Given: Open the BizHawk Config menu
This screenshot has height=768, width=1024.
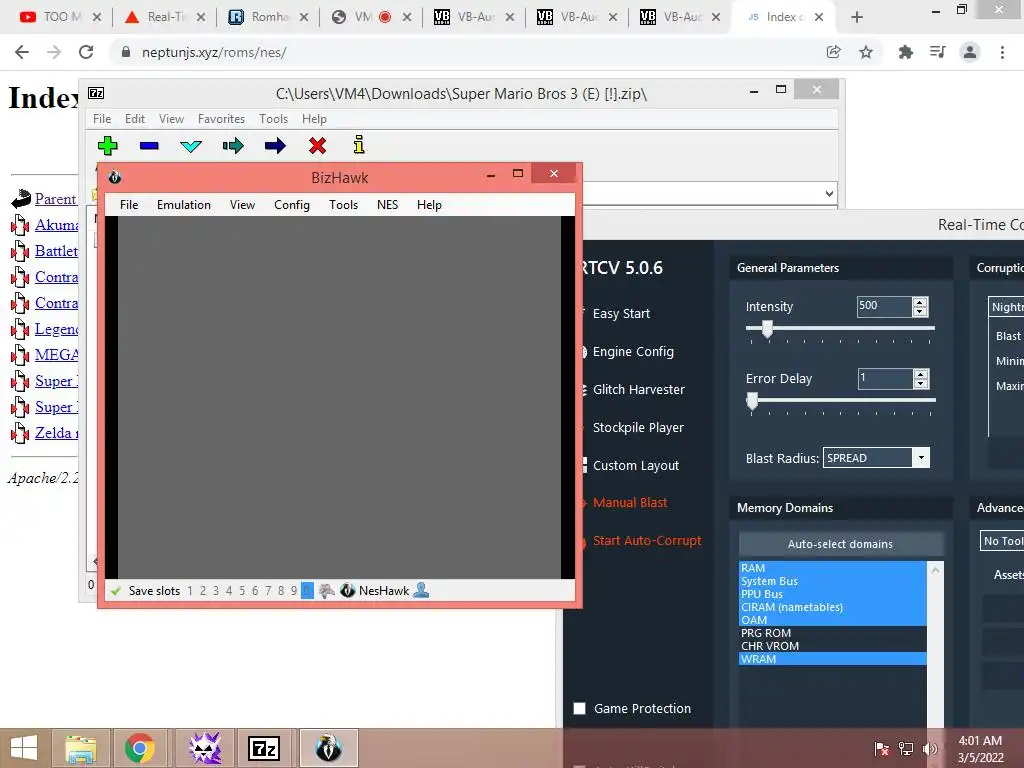Looking at the screenshot, I should (292, 205).
